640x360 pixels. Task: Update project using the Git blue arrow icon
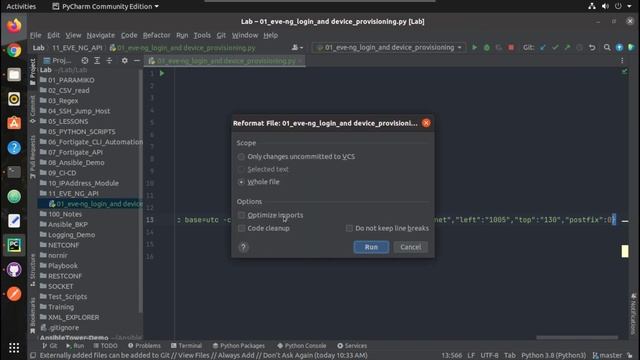pos(543,48)
